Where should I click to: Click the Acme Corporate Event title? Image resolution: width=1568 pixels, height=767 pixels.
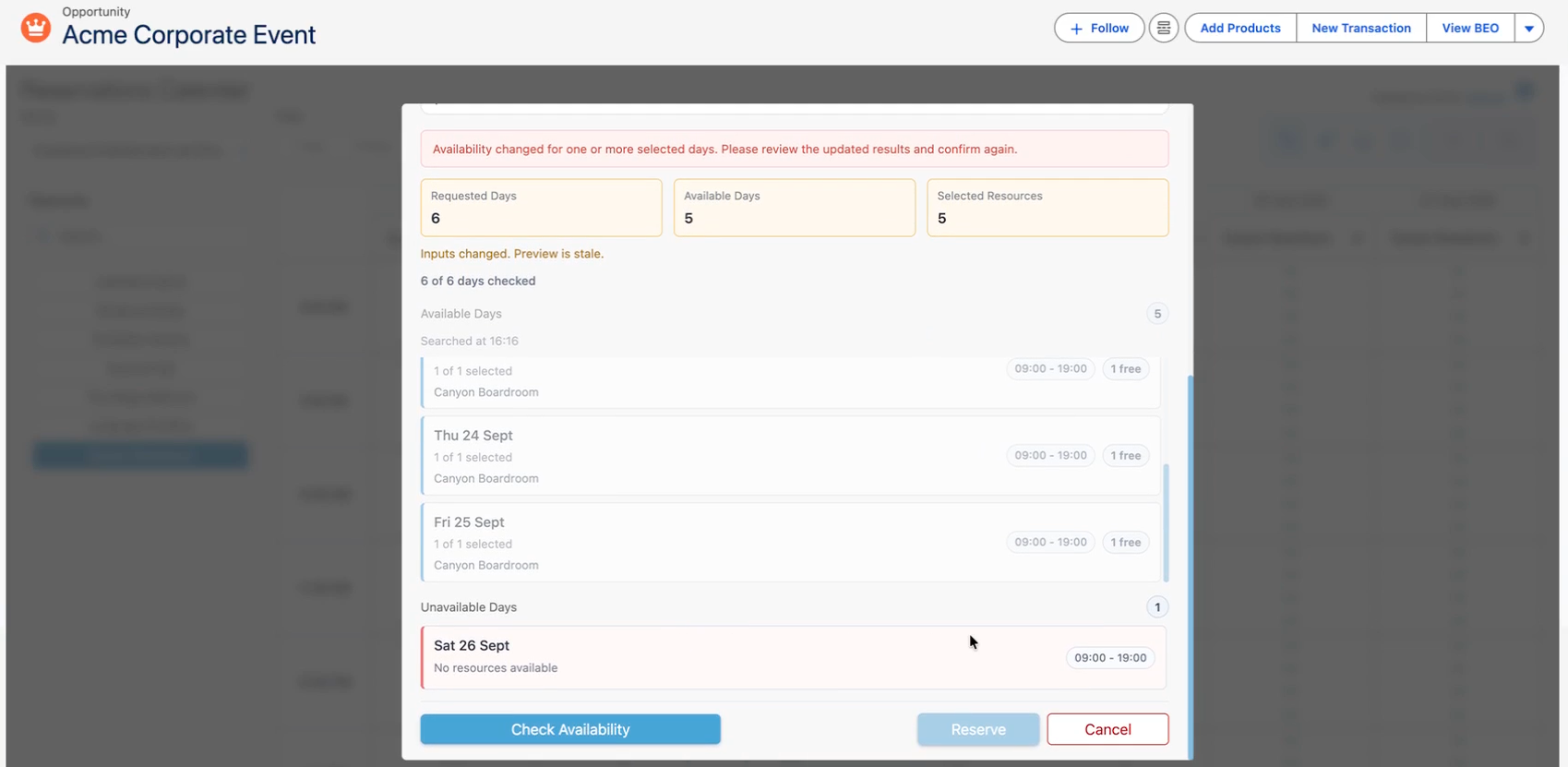(x=189, y=35)
